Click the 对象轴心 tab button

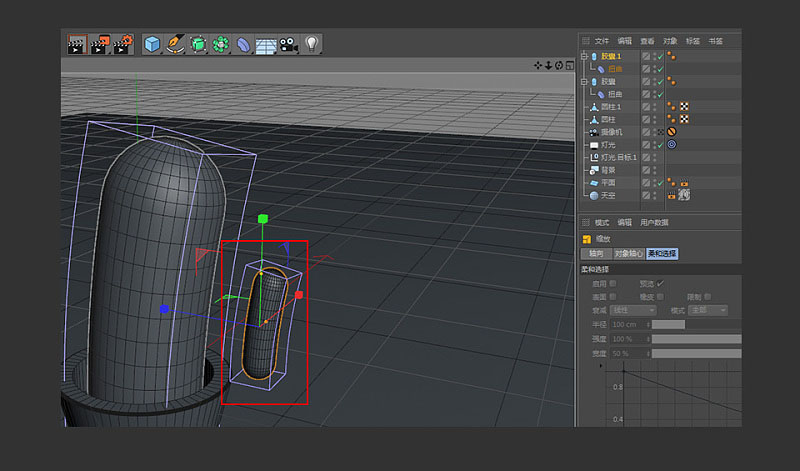pos(628,254)
